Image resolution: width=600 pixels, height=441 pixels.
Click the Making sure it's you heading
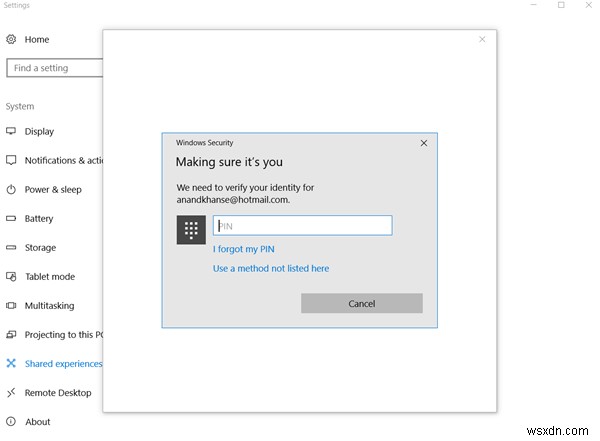click(229, 162)
